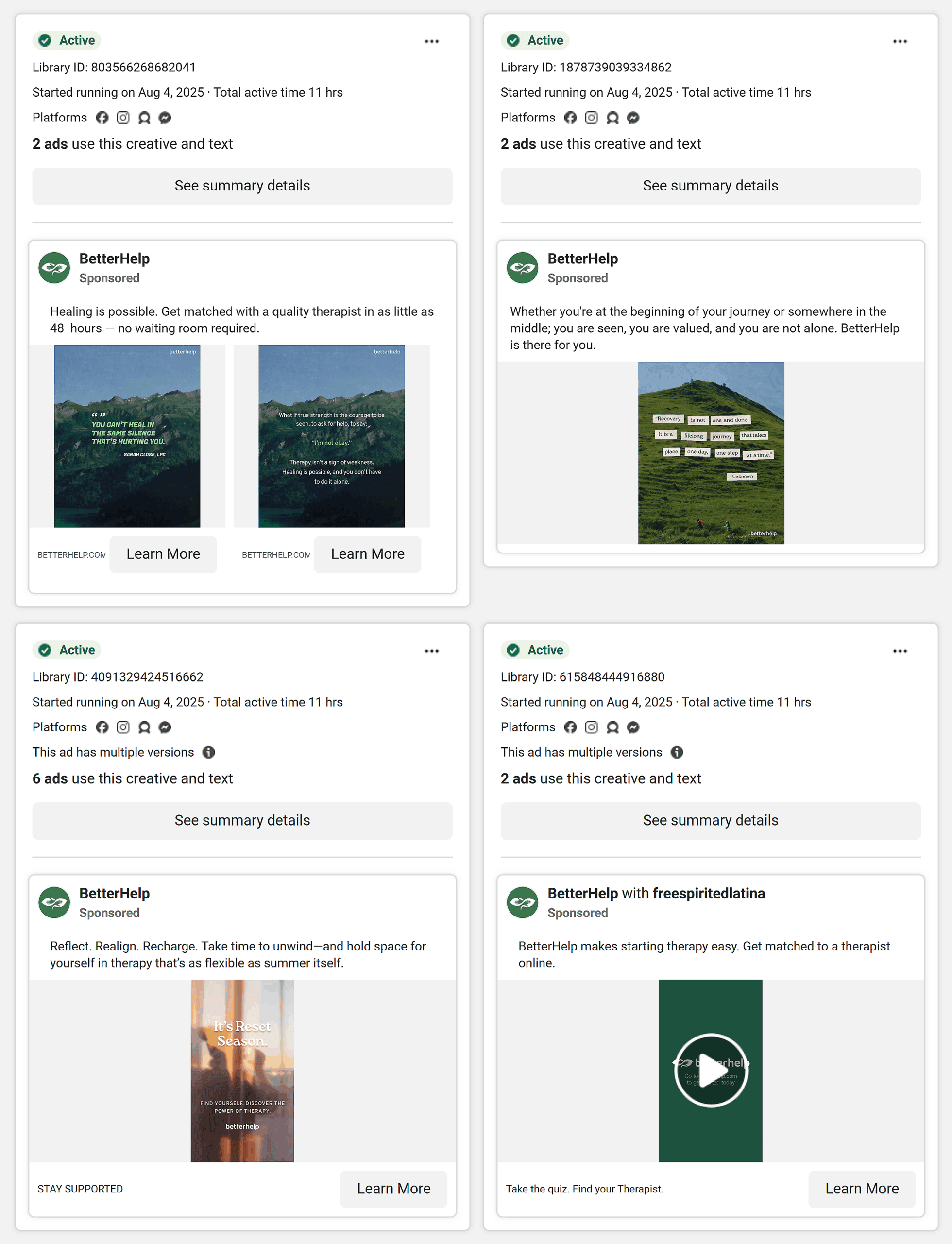952x1244 pixels.
Task: Open the Recovery quote hillside image
Action: [711, 452]
